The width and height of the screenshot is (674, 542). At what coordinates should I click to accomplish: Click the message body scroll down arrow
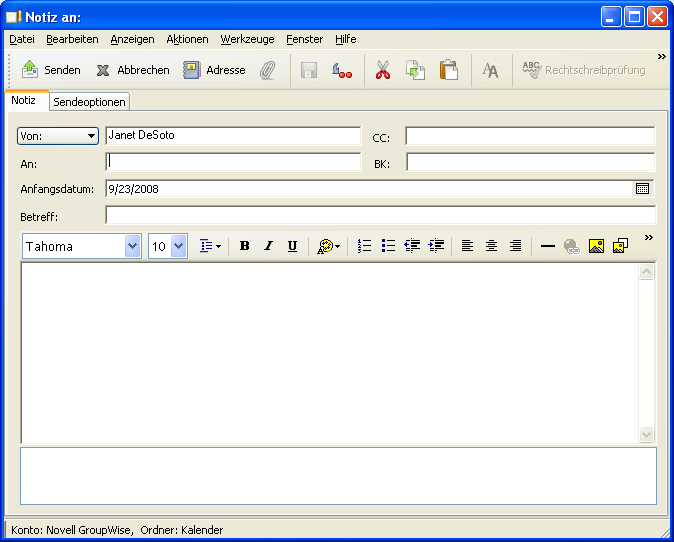point(646,434)
